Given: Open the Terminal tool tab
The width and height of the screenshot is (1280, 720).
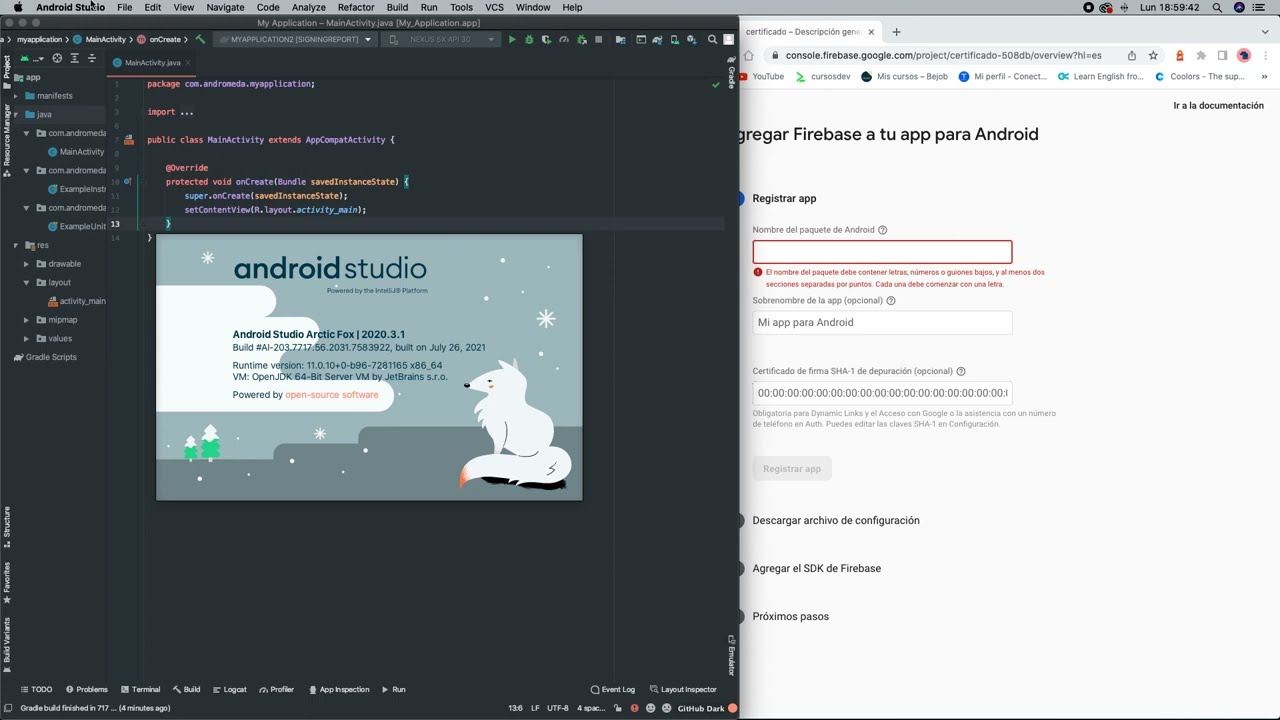Looking at the screenshot, I should (x=139, y=689).
